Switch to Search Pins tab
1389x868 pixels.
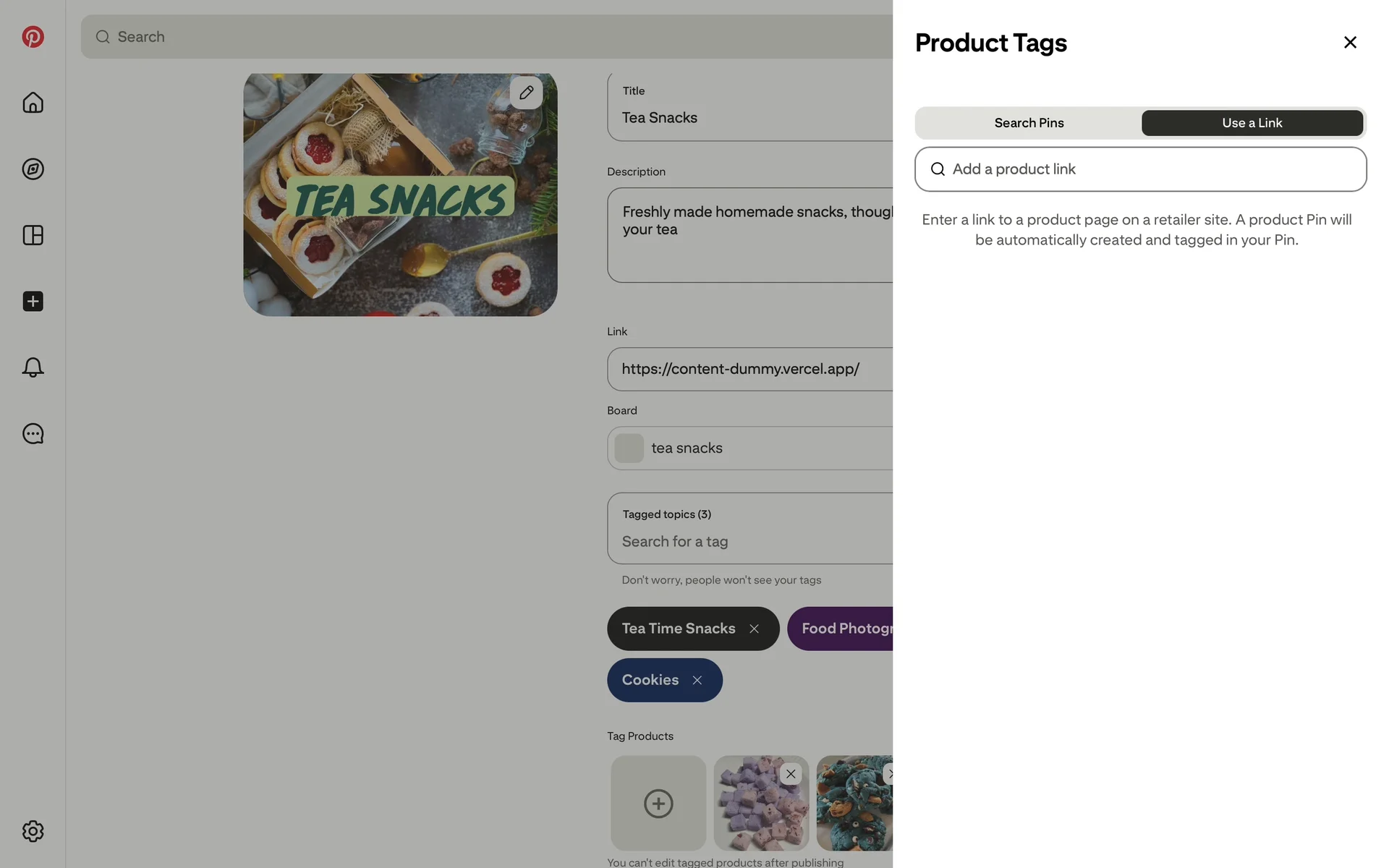coord(1029,123)
